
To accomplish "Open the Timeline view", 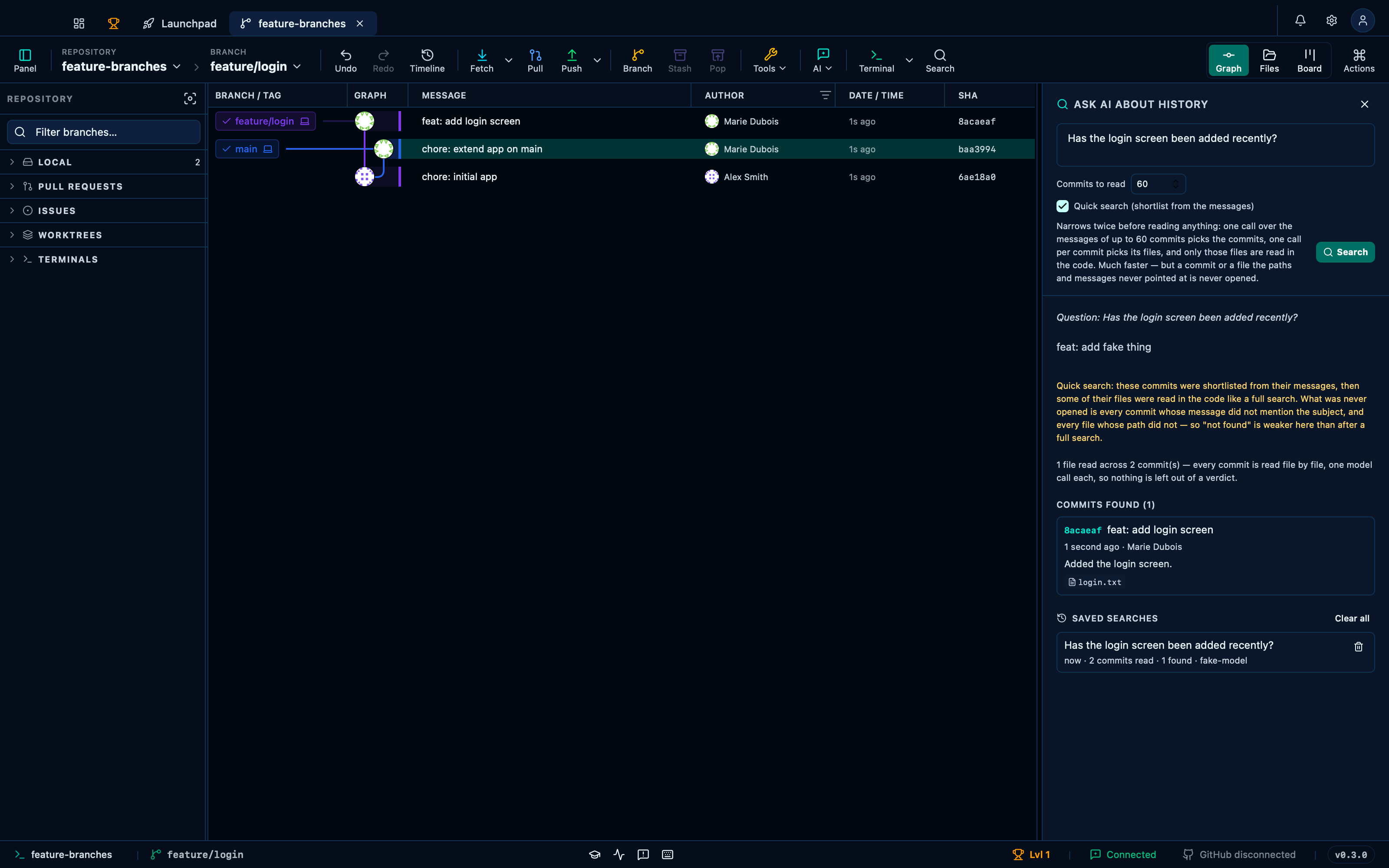I will pos(427,60).
